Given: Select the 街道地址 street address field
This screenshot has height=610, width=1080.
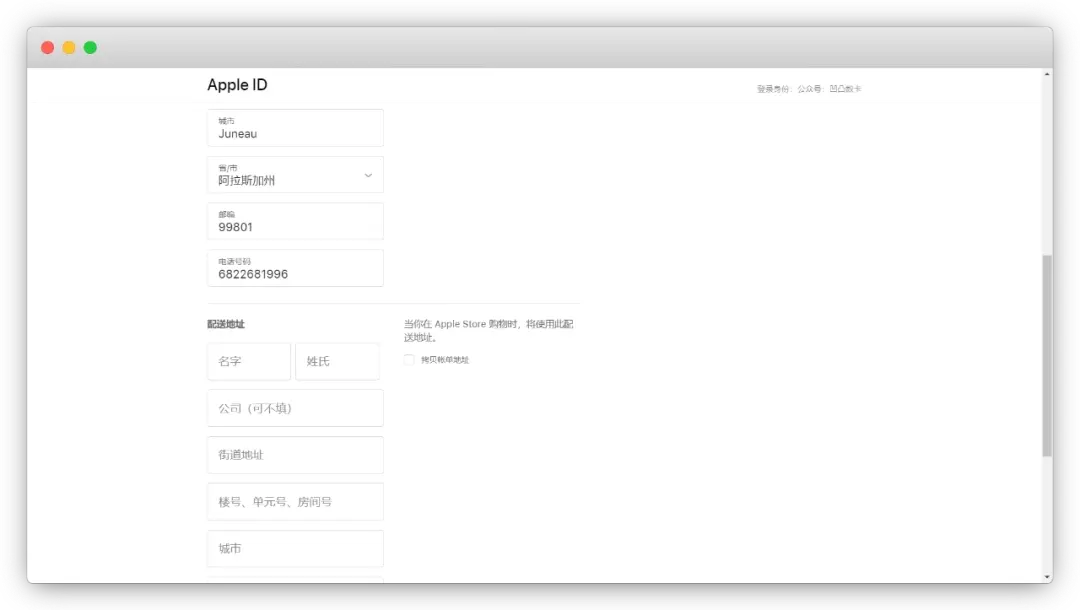Looking at the screenshot, I should coord(295,455).
